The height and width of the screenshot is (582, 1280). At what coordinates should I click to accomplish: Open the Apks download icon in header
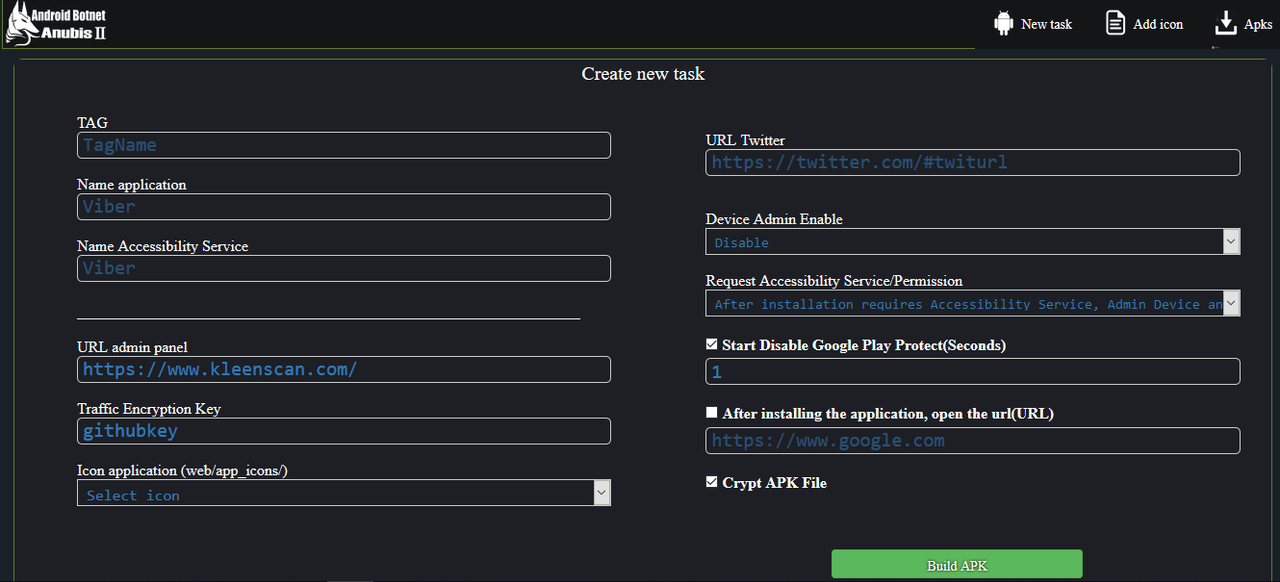[x=1226, y=23]
